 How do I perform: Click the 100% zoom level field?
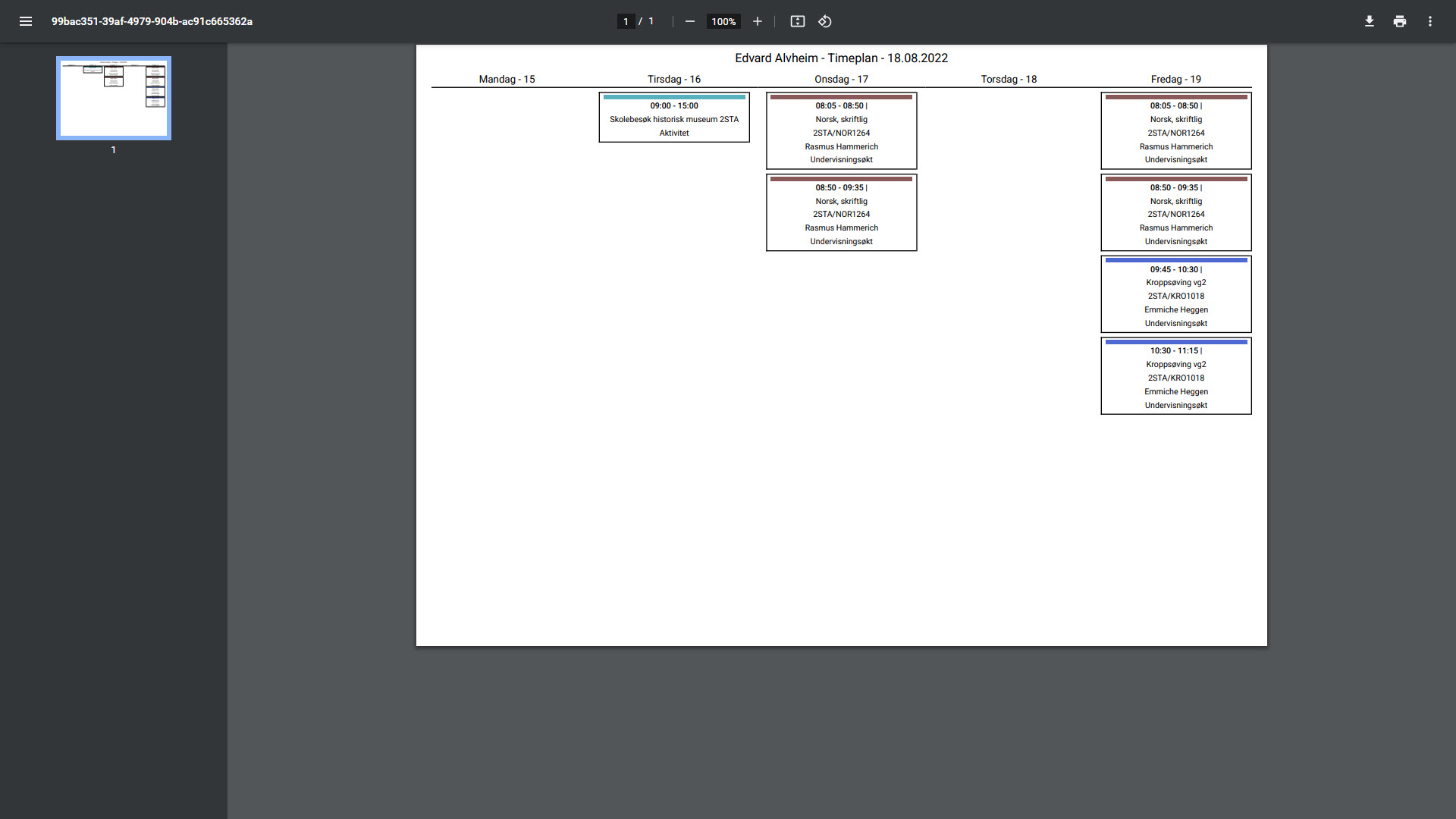pos(723,21)
